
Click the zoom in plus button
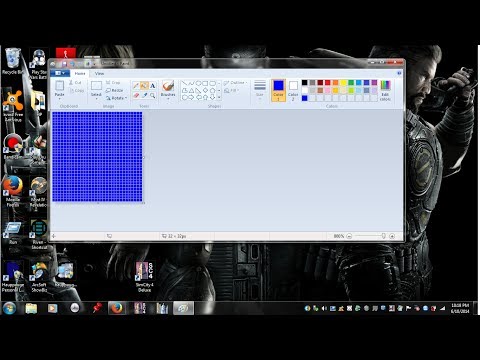click(x=392, y=236)
